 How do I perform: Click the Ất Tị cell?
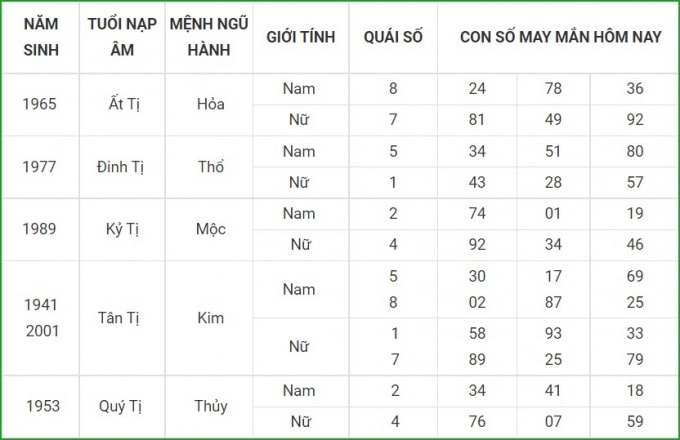122,104
